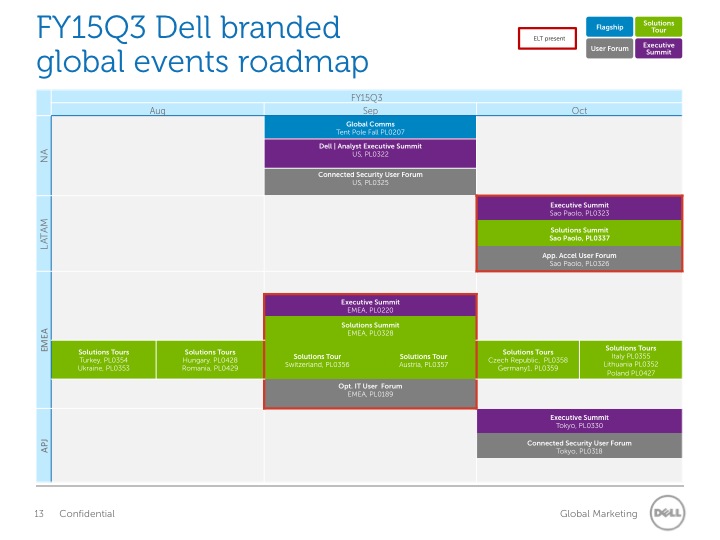Select Solutions Tour Switzerland PL0356 entry

(317, 360)
